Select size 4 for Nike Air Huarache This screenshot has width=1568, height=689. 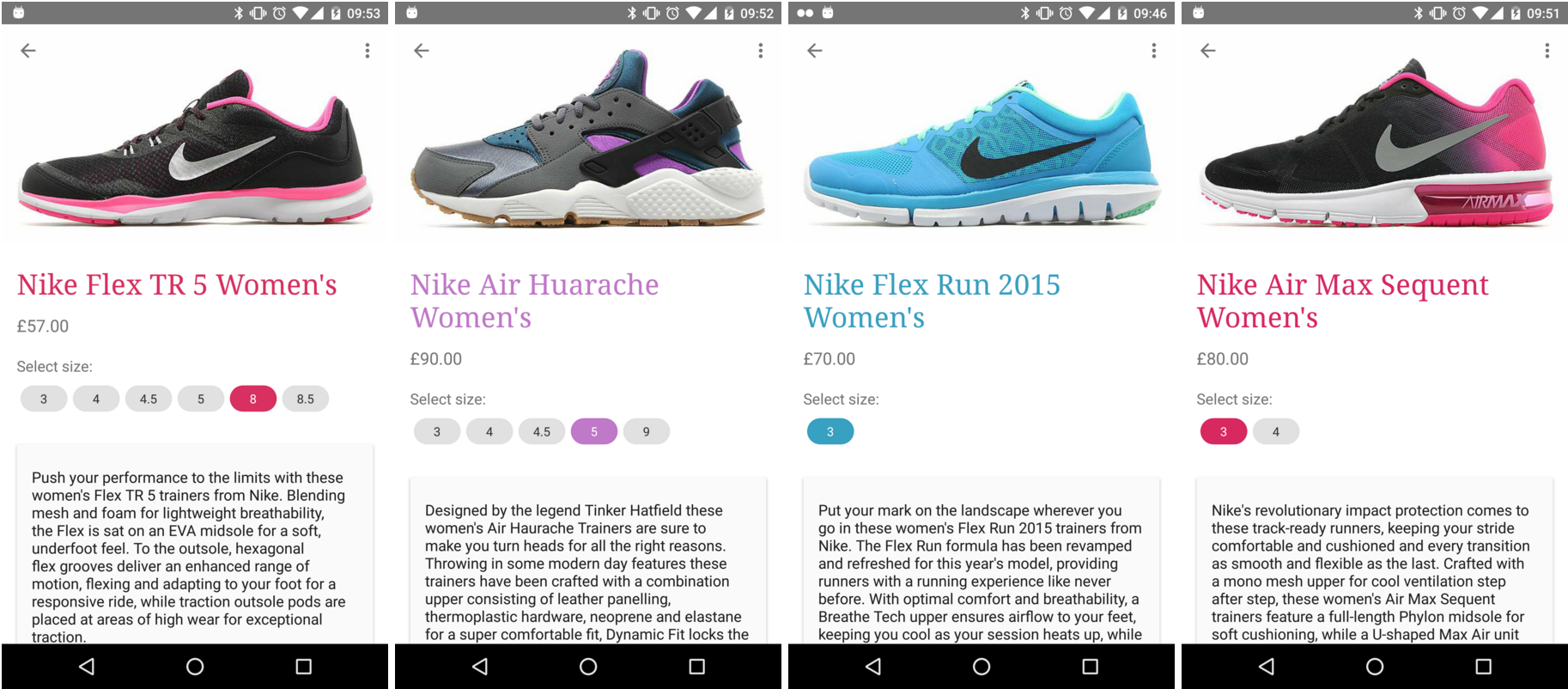489,431
